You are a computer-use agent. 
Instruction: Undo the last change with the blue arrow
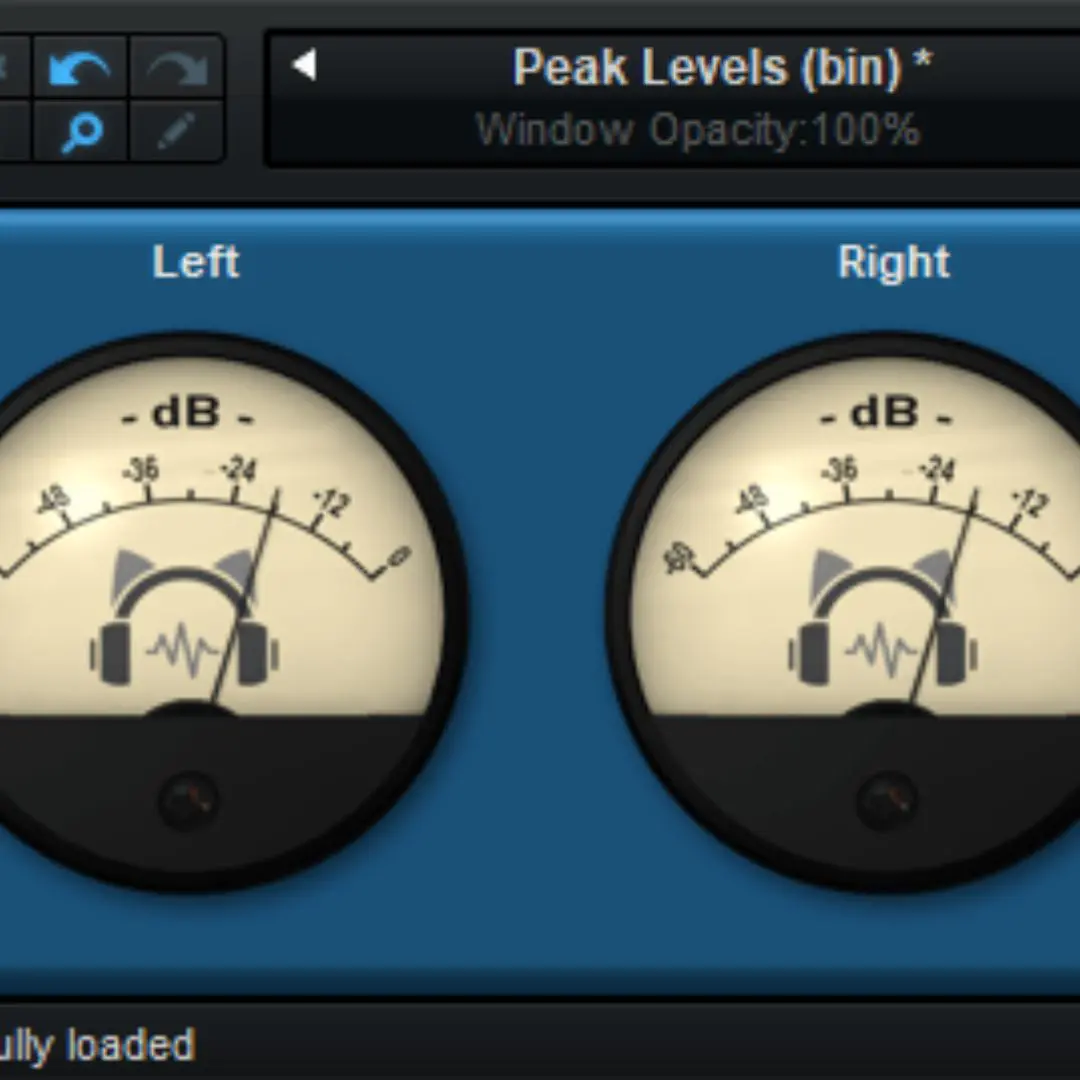[80, 67]
